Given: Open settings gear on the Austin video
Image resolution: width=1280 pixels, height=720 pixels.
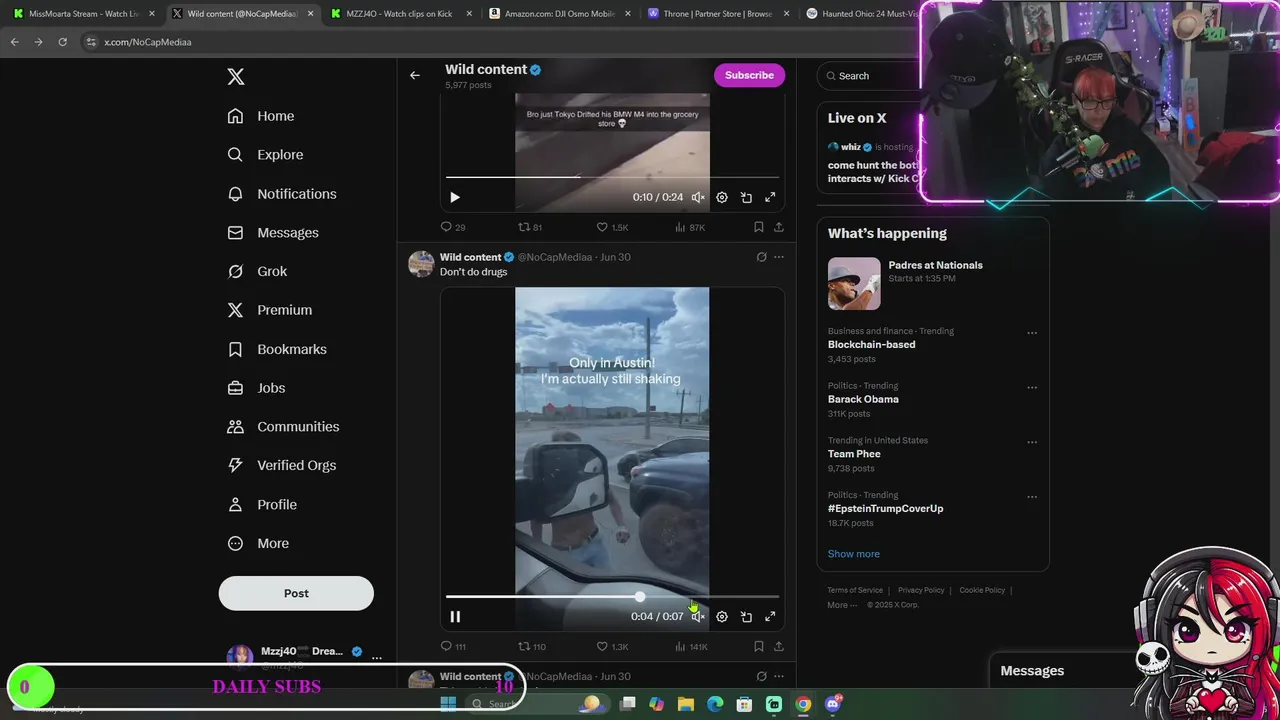Looking at the screenshot, I should tap(722, 617).
